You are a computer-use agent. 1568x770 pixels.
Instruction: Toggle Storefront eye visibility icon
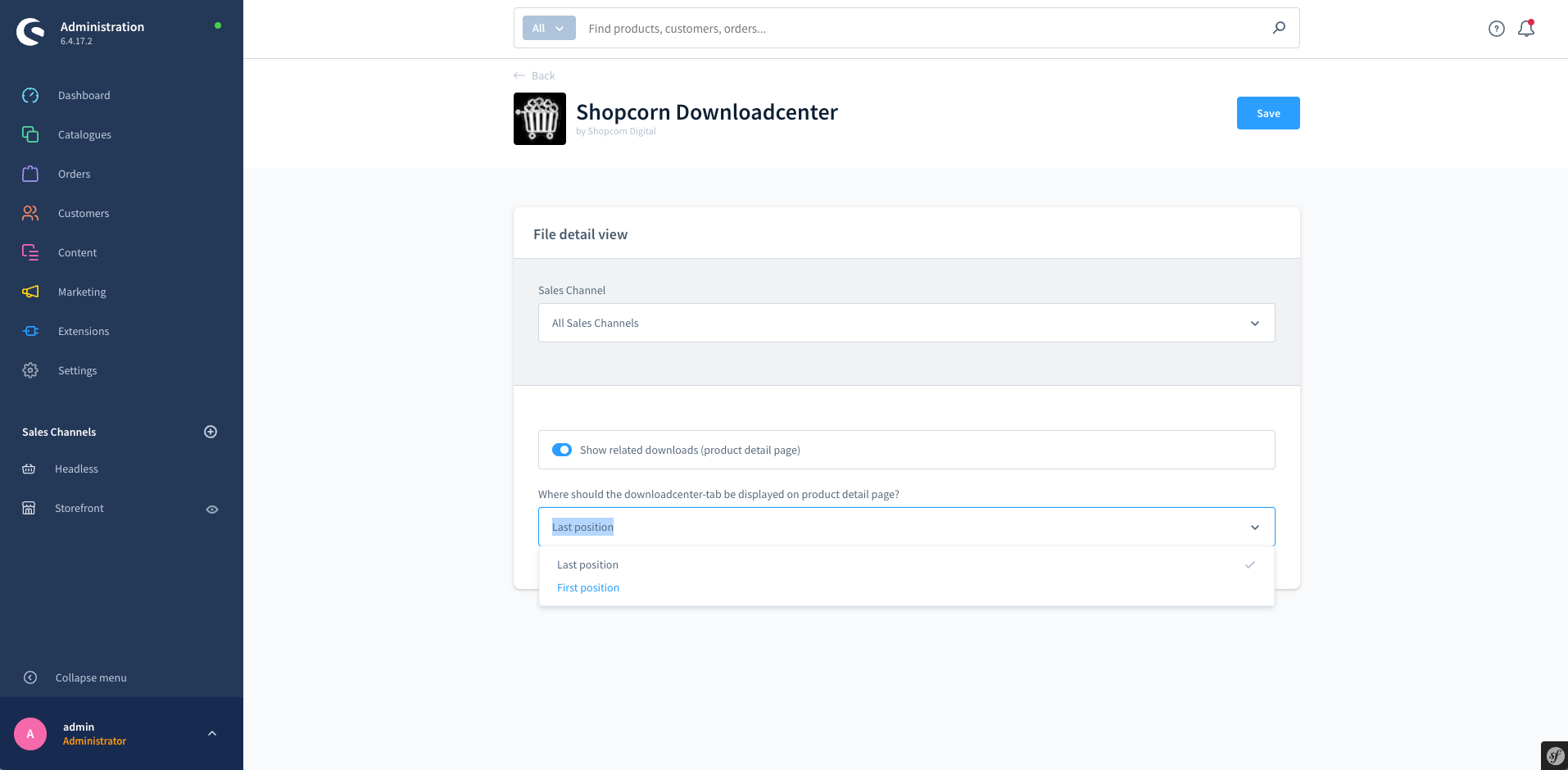[x=212, y=509]
